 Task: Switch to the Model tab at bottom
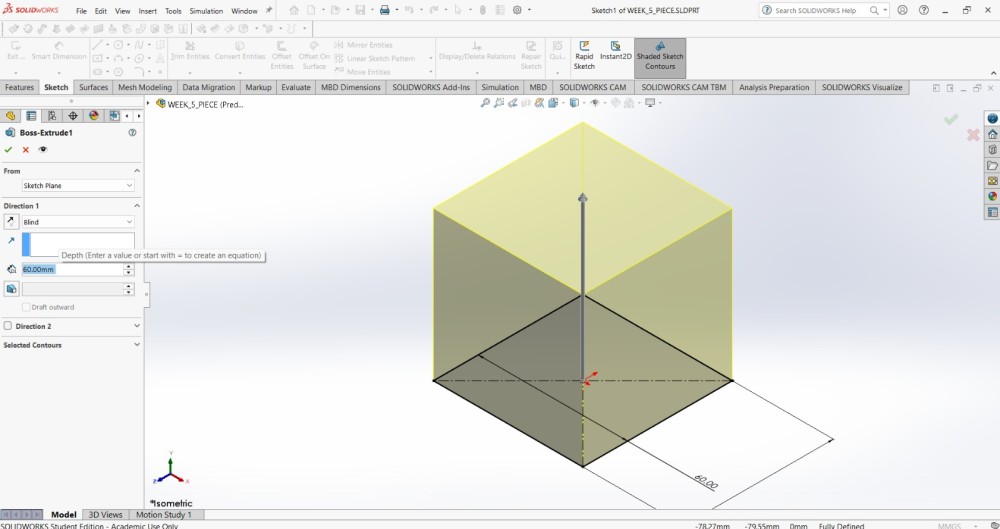[63, 514]
